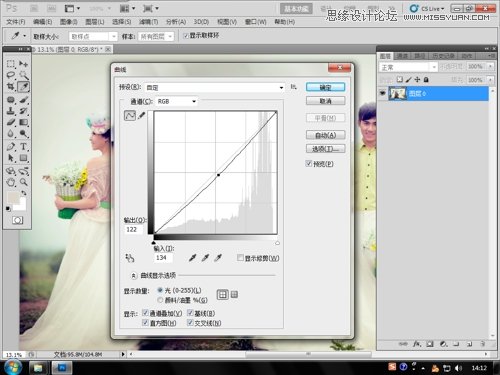The height and width of the screenshot is (375, 500).
Task: Hide layer 0 with eye icon
Action: 383,93
